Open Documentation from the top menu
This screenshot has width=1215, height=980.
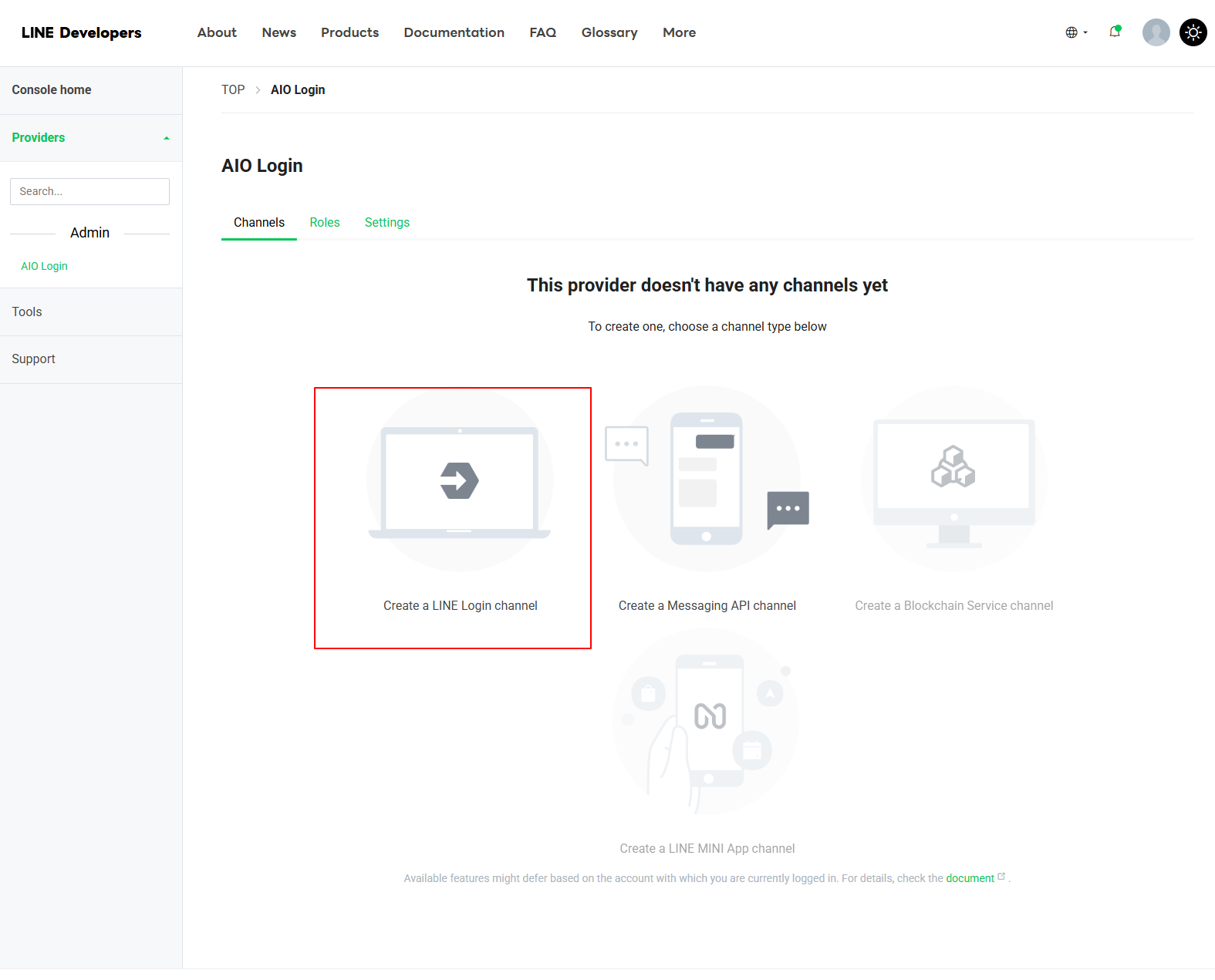point(454,32)
